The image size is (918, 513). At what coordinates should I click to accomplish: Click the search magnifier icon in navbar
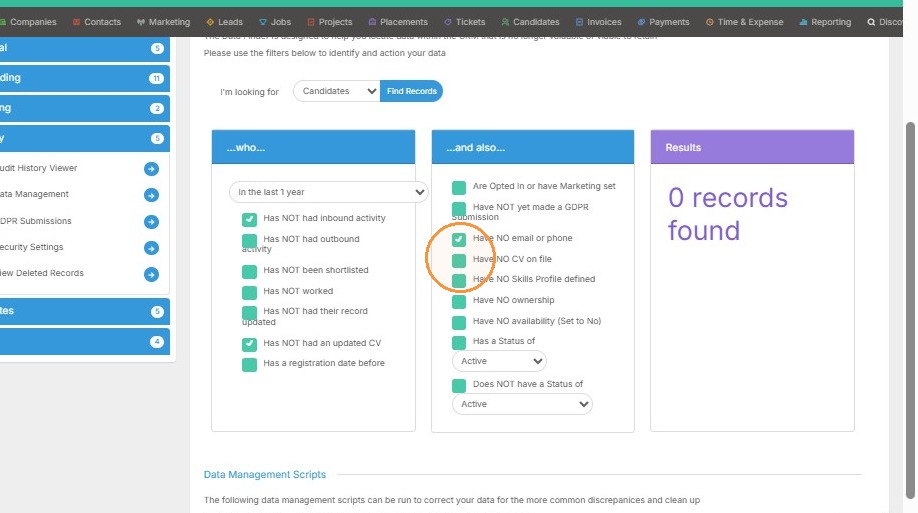click(871, 22)
